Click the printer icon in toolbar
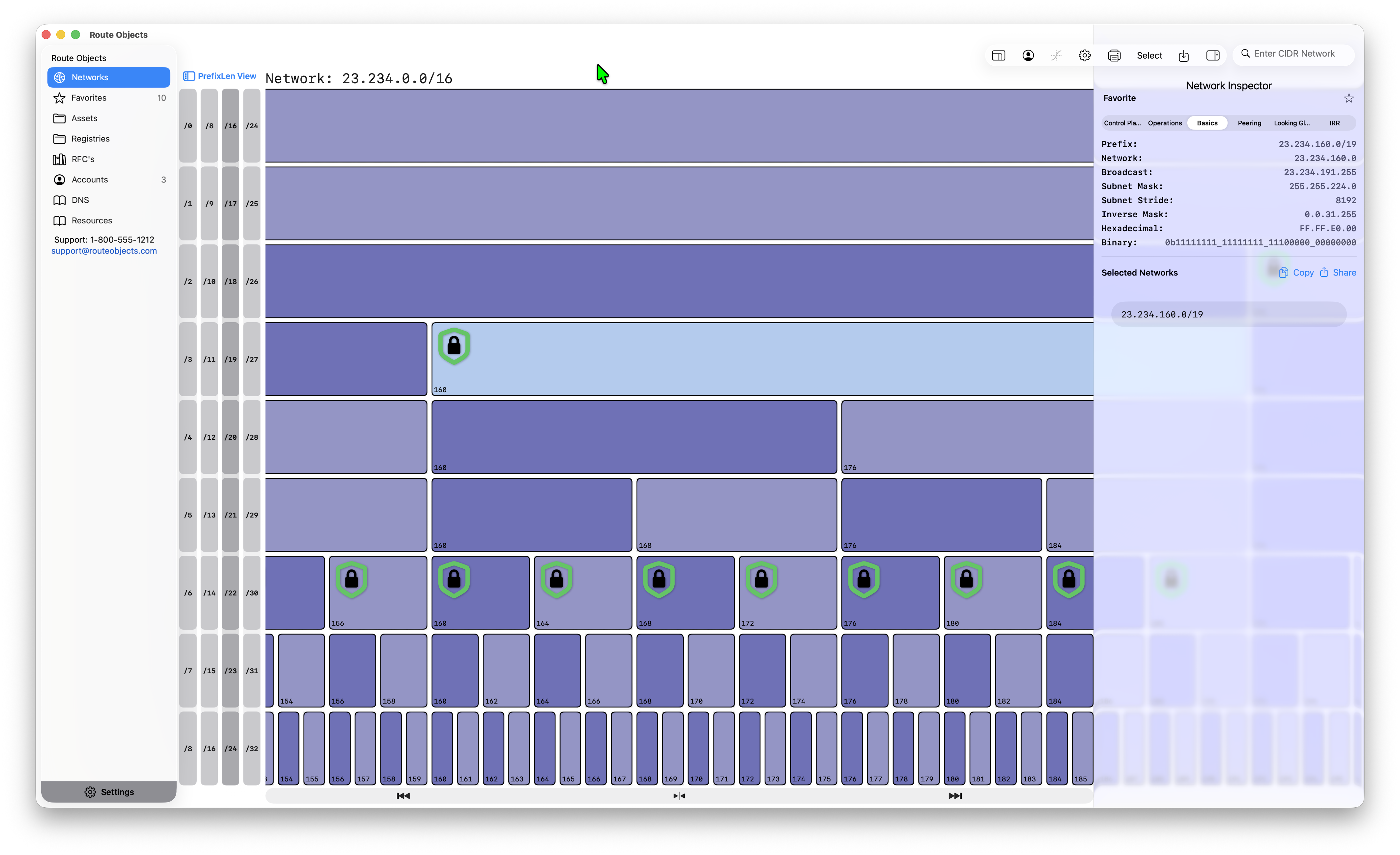1400x855 pixels. click(1114, 55)
